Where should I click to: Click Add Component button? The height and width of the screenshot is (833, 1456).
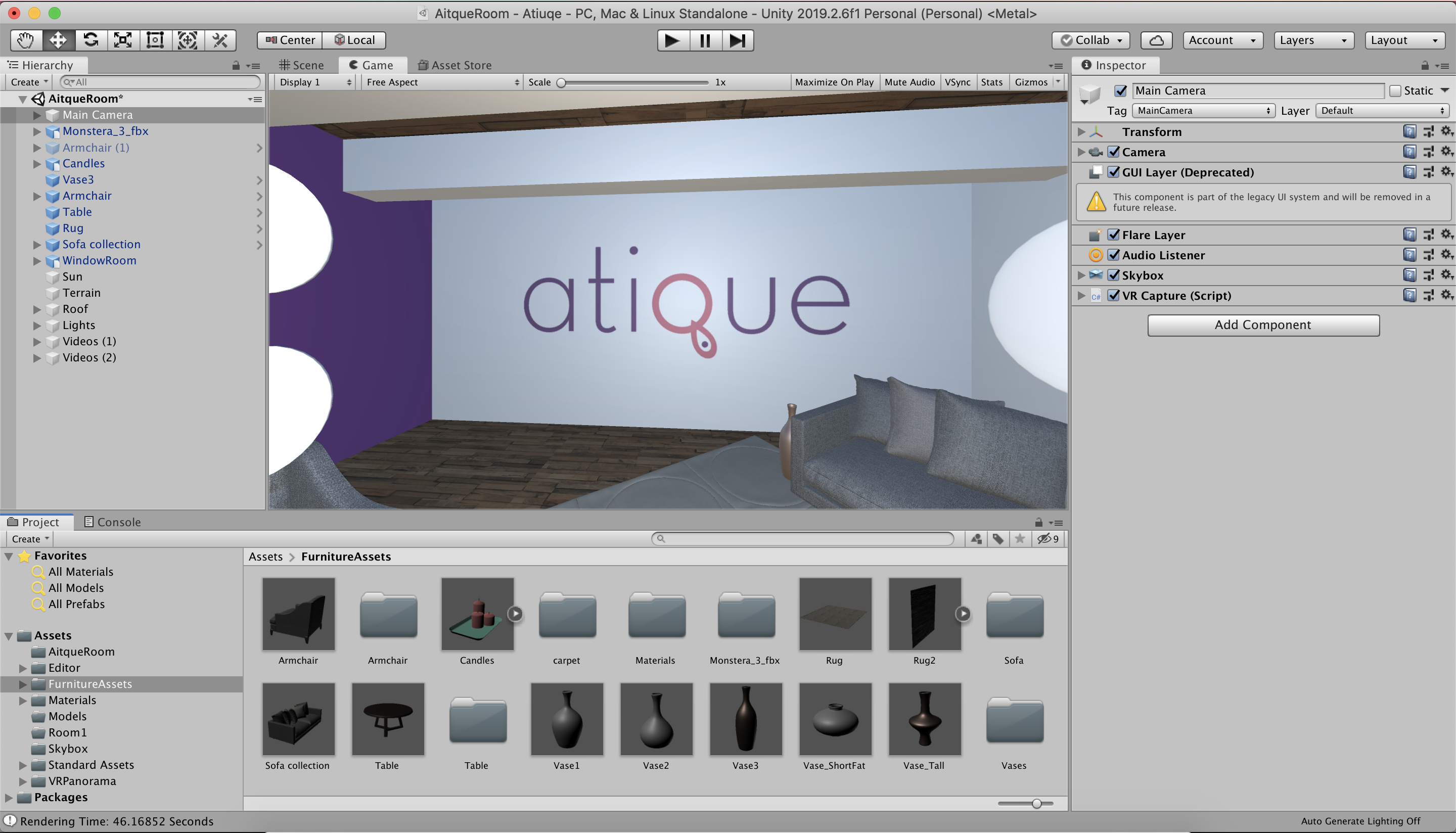(1263, 325)
